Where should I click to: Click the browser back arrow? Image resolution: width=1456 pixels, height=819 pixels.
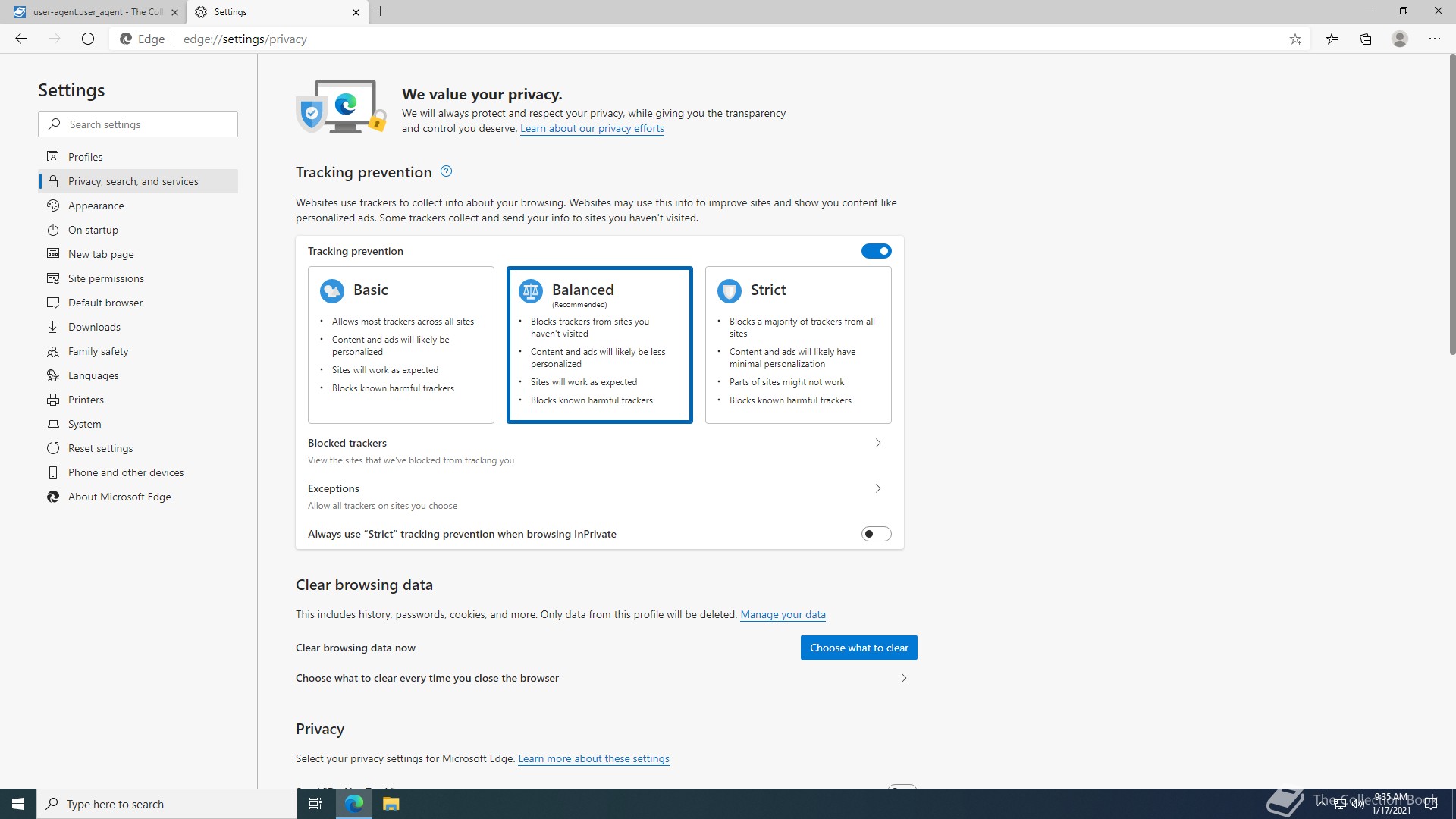point(21,39)
